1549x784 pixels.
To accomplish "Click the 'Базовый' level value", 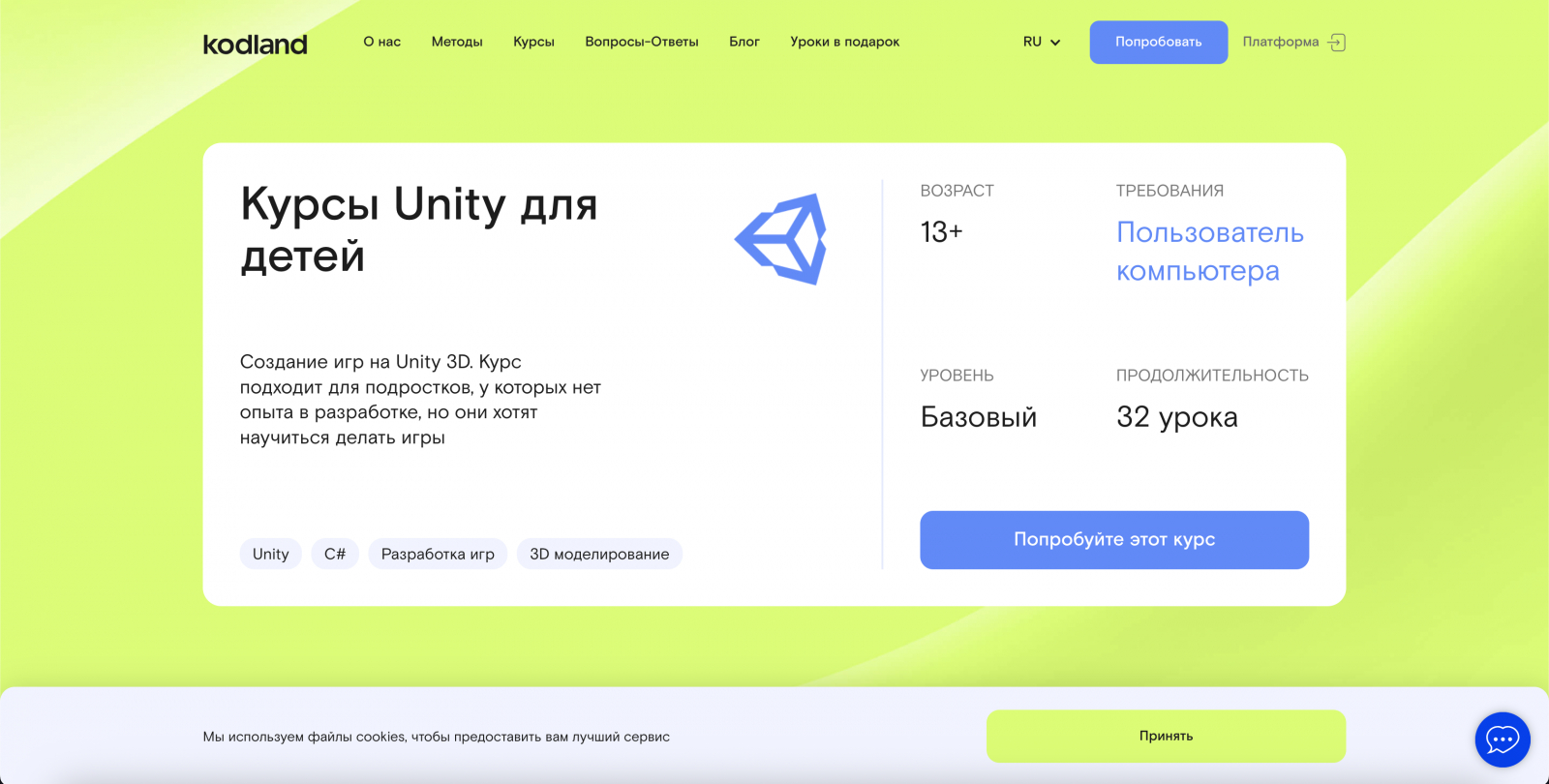I will pyautogui.click(x=979, y=417).
